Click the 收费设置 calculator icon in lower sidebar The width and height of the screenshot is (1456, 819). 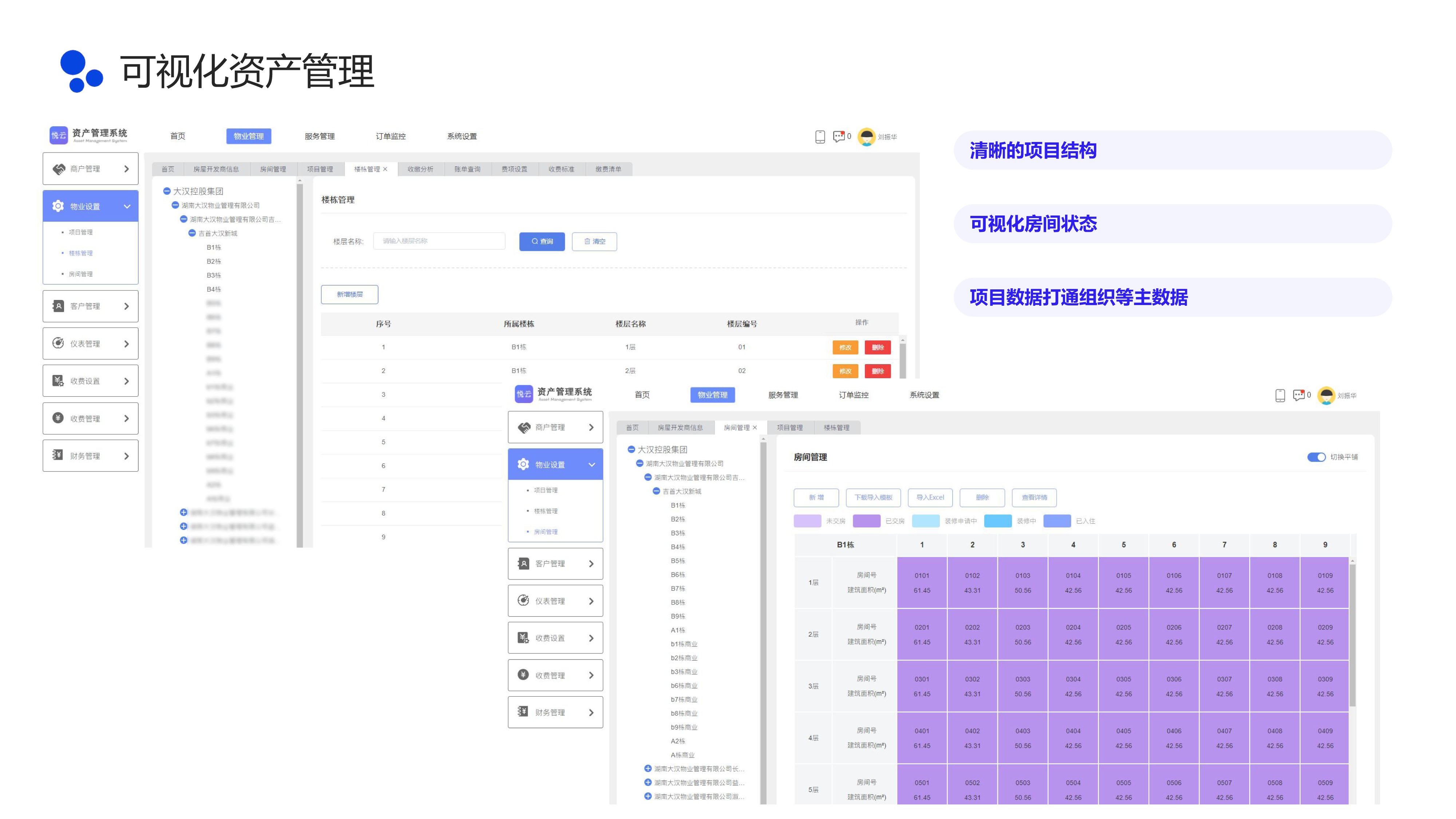click(x=523, y=638)
